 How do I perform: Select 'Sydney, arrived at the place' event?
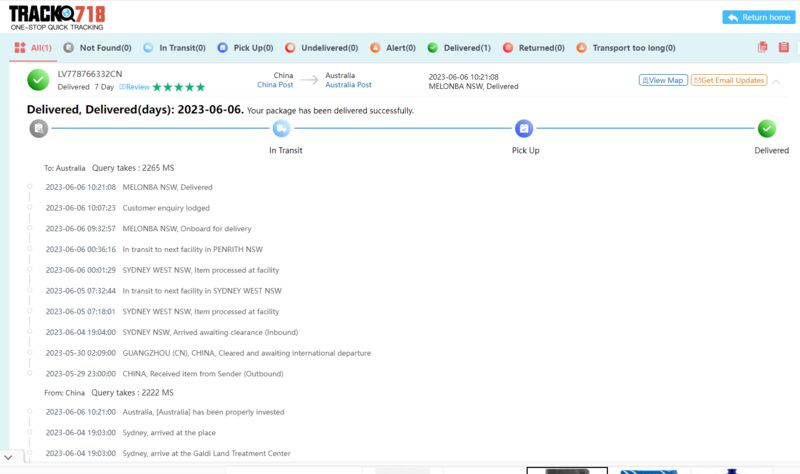pyautogui.click(x=131, y=433)
